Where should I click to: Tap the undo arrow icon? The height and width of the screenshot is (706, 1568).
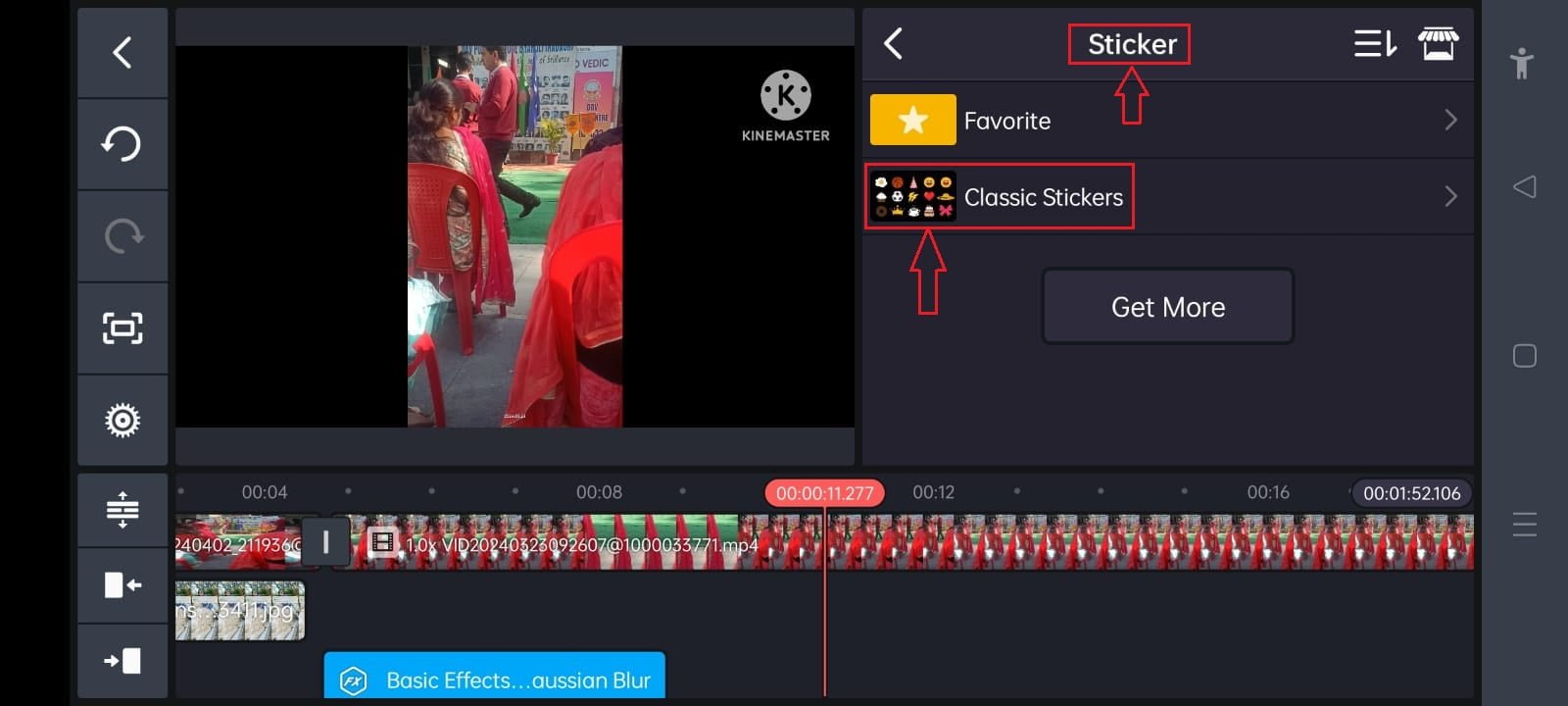122,144
